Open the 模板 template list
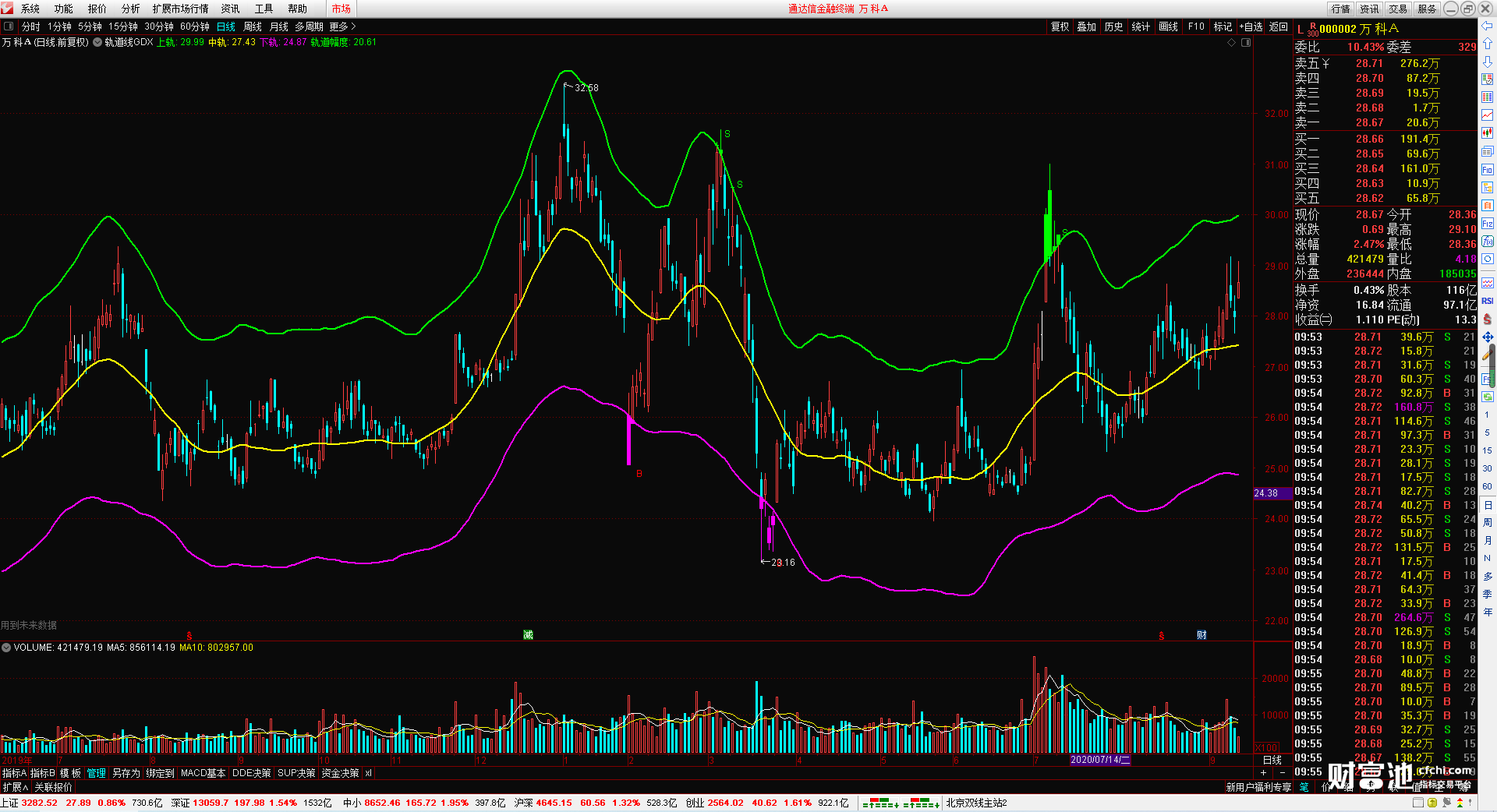Screen dimensions: 1497x812 tap(71, 773)
